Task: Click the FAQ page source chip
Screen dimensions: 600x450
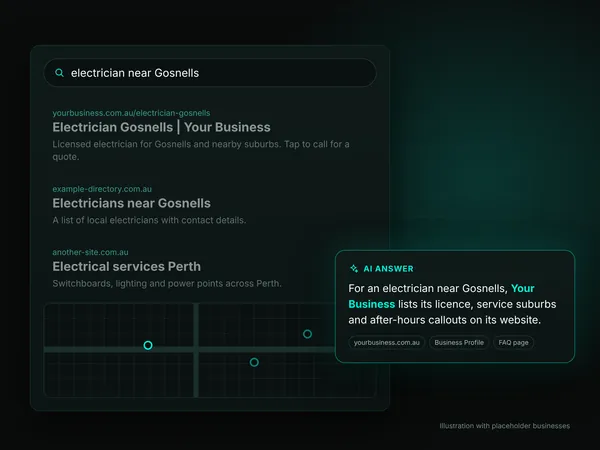Action: point(513,342)
